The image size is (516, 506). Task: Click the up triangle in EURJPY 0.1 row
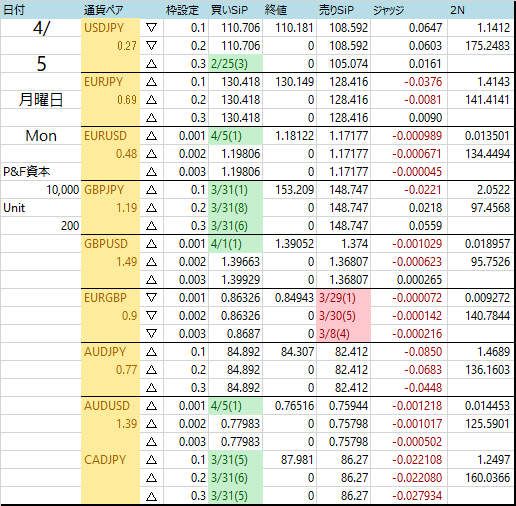click(151, 82)
